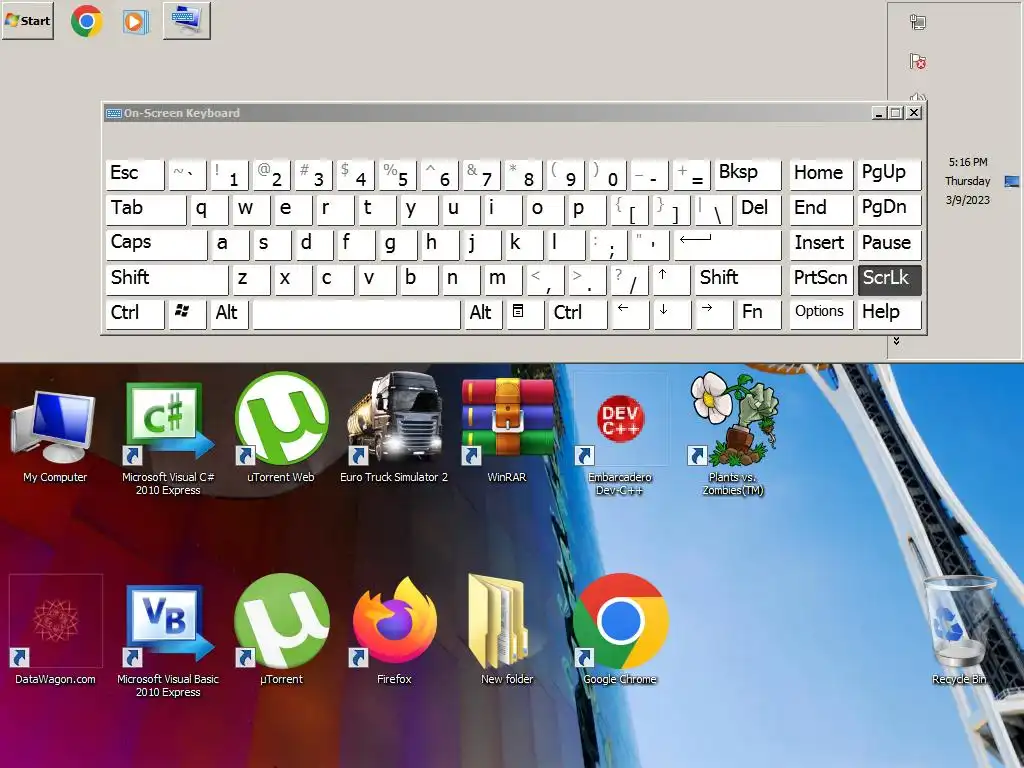Click the Bksp key
The height and width of the screenshot is (768, 1024).
(748, 175)
